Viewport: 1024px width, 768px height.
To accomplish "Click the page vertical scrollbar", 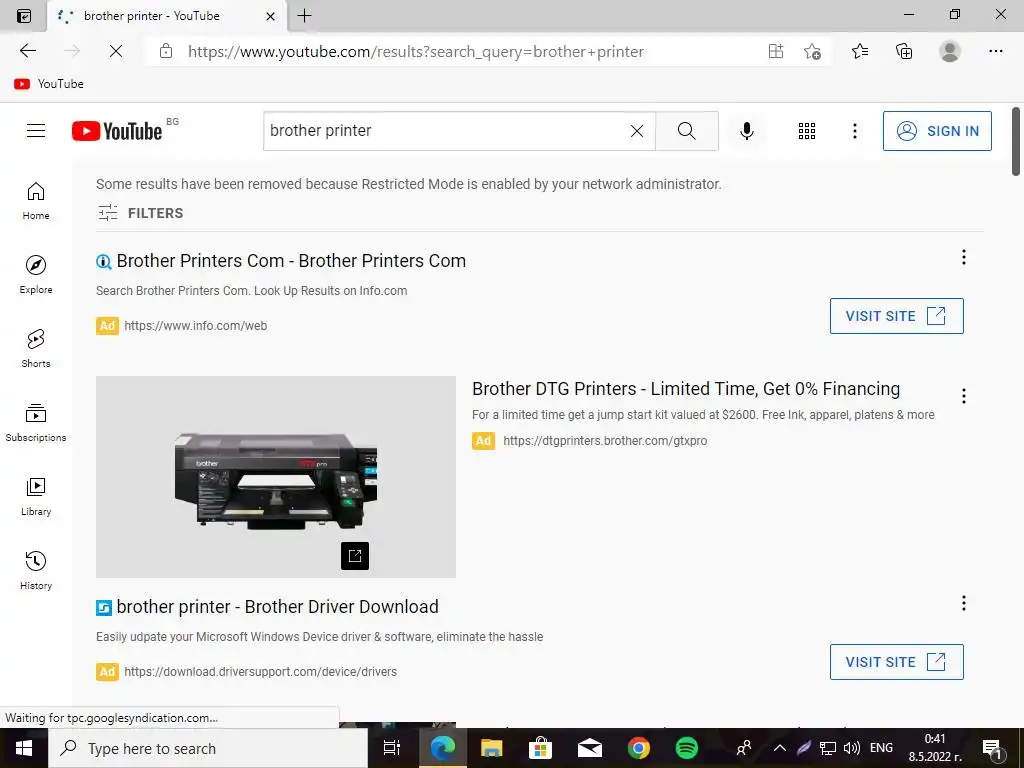I will point(1016,142).
